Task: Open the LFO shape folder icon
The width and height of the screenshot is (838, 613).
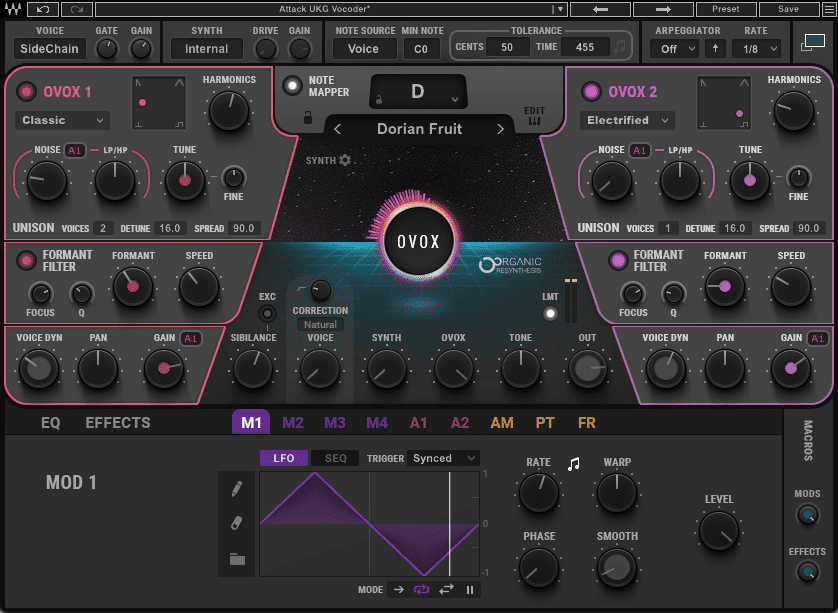Action: tap(237, 559)
